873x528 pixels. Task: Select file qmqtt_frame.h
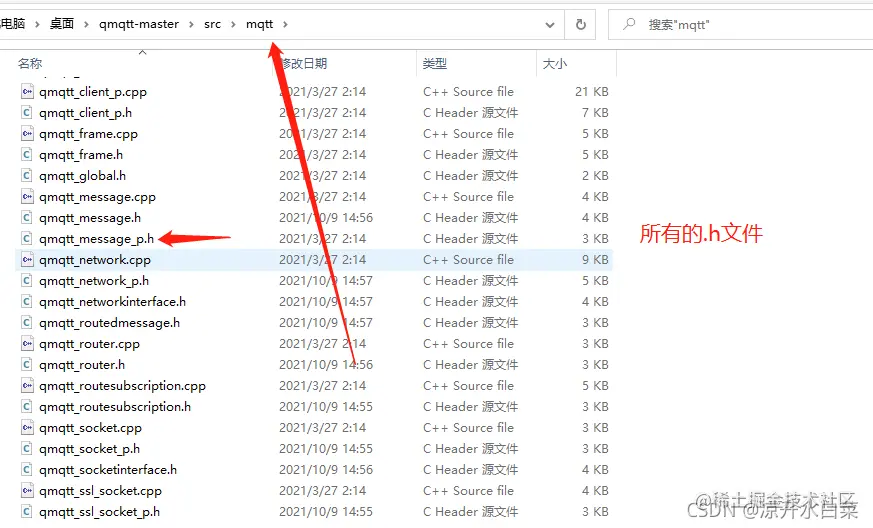(81, 155)
